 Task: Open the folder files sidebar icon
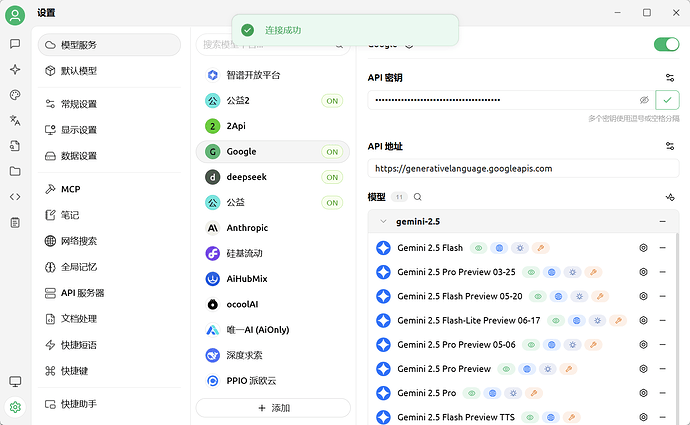[15, 171]
